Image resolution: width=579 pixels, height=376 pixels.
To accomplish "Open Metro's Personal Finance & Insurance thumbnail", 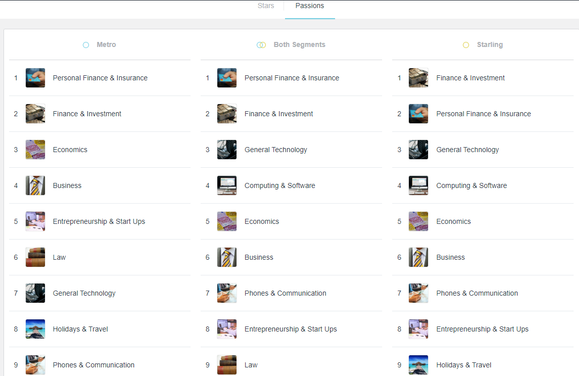I will tap(35, 78).
